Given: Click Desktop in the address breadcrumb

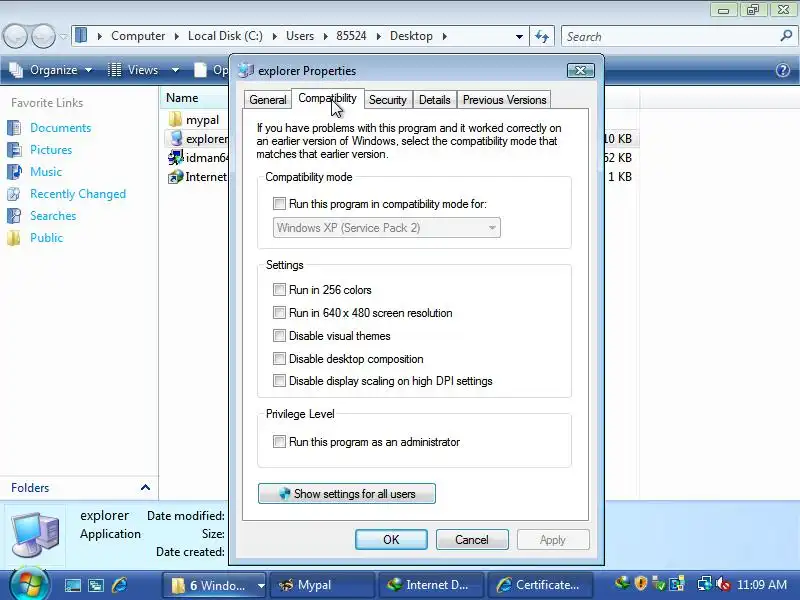Looking at the screenshot, I should click(411, 36).
